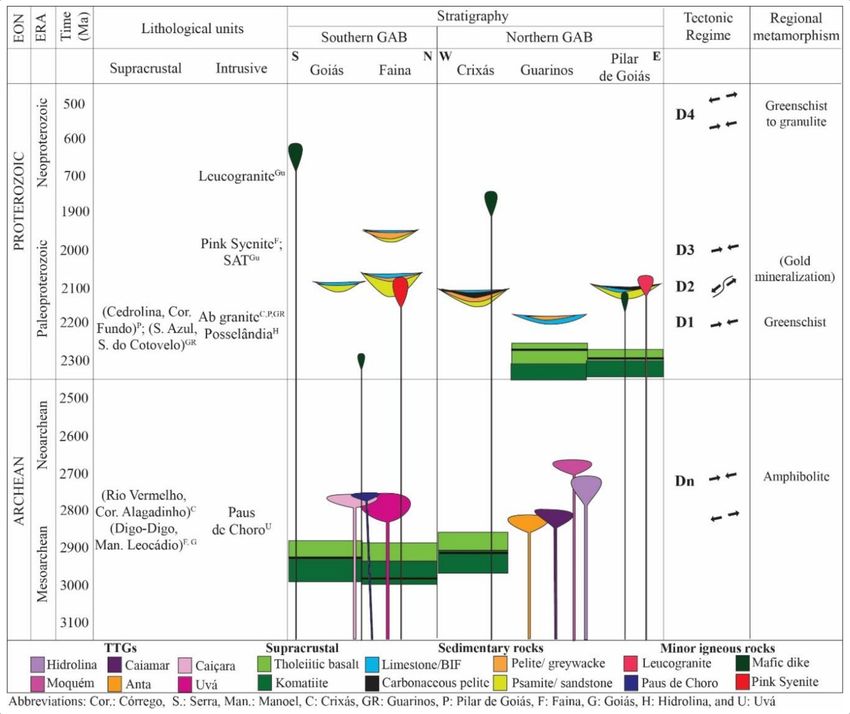This screenshot has width=850, height=714.
Task: Select the Psamite/sandstone yellow swatch
Action: point(501,683)
